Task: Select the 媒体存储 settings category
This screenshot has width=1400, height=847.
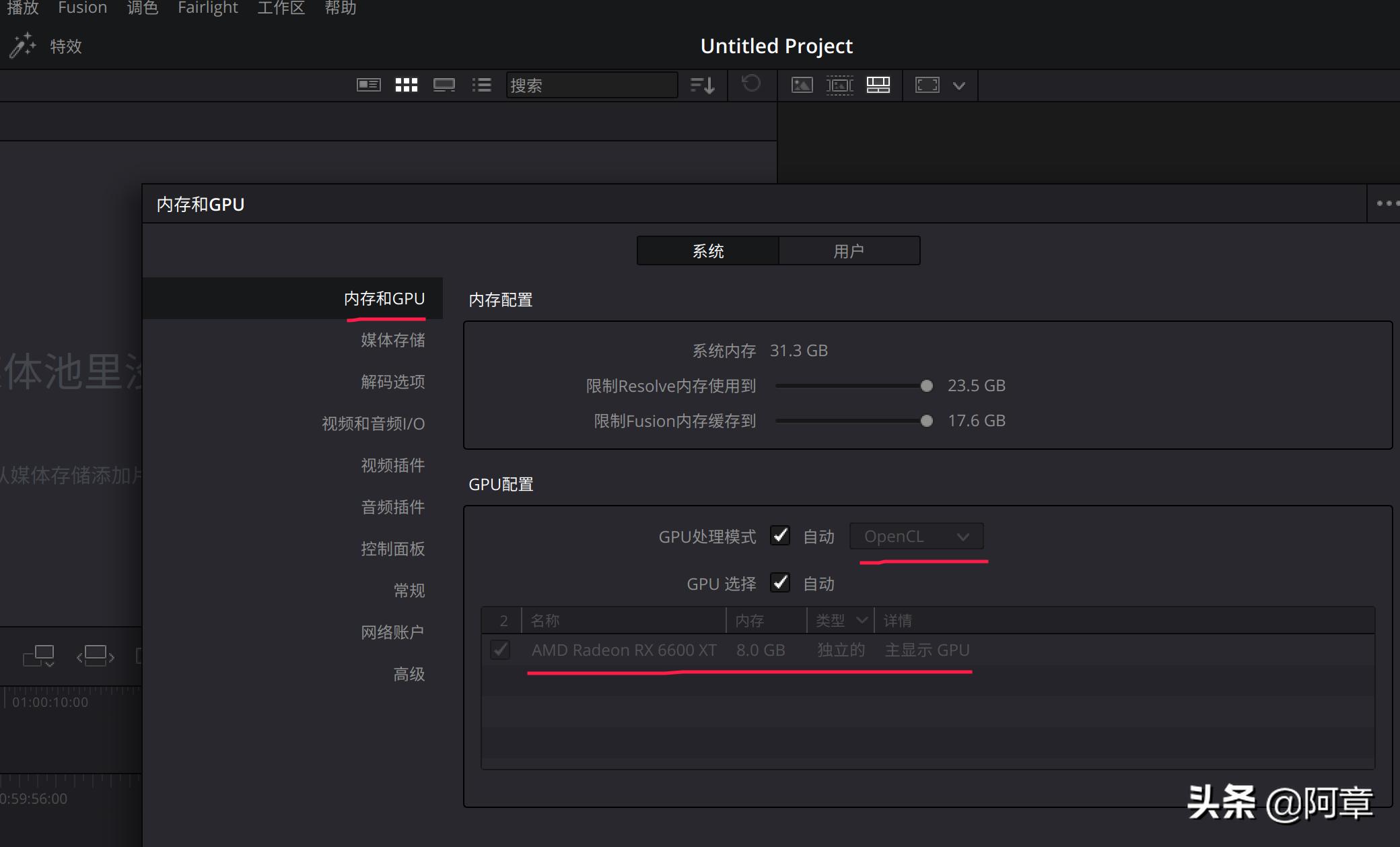Action: (x=392, y=340)
